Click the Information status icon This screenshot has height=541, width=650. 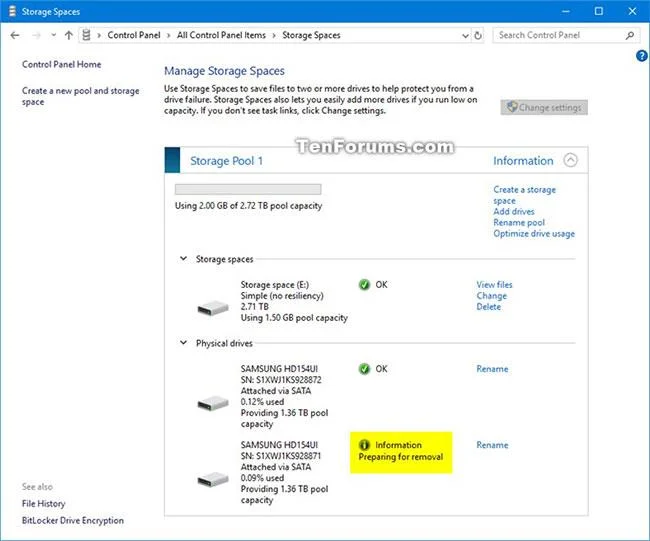[x=364, y=445]
